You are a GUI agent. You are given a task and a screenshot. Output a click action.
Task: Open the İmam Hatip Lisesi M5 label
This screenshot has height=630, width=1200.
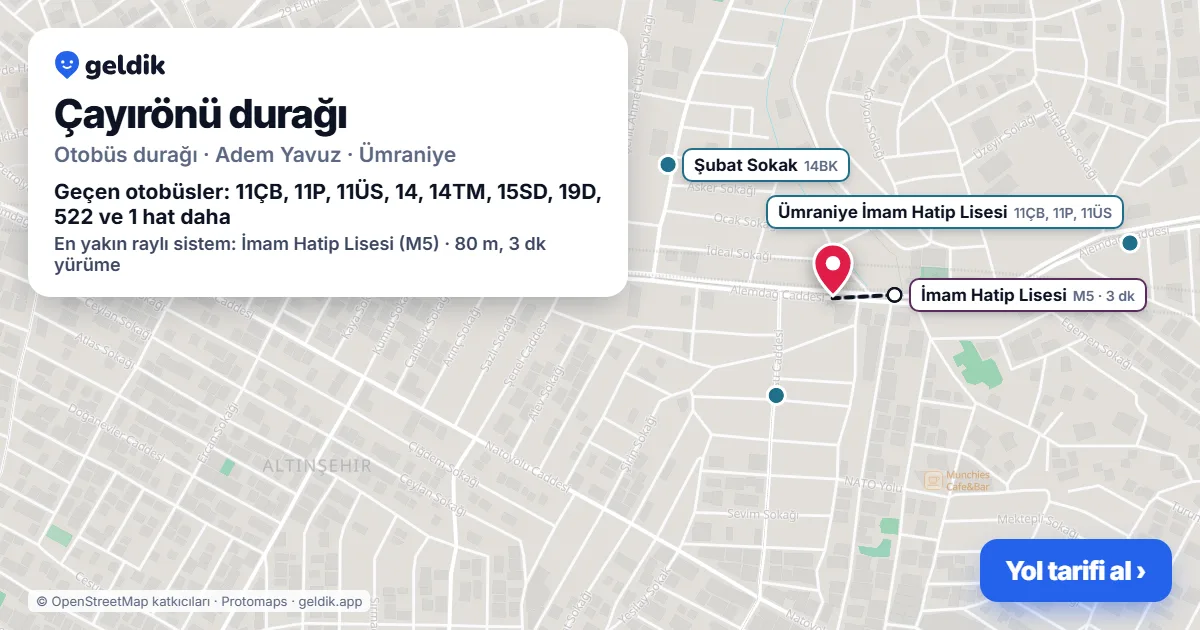coord(1027,295)
